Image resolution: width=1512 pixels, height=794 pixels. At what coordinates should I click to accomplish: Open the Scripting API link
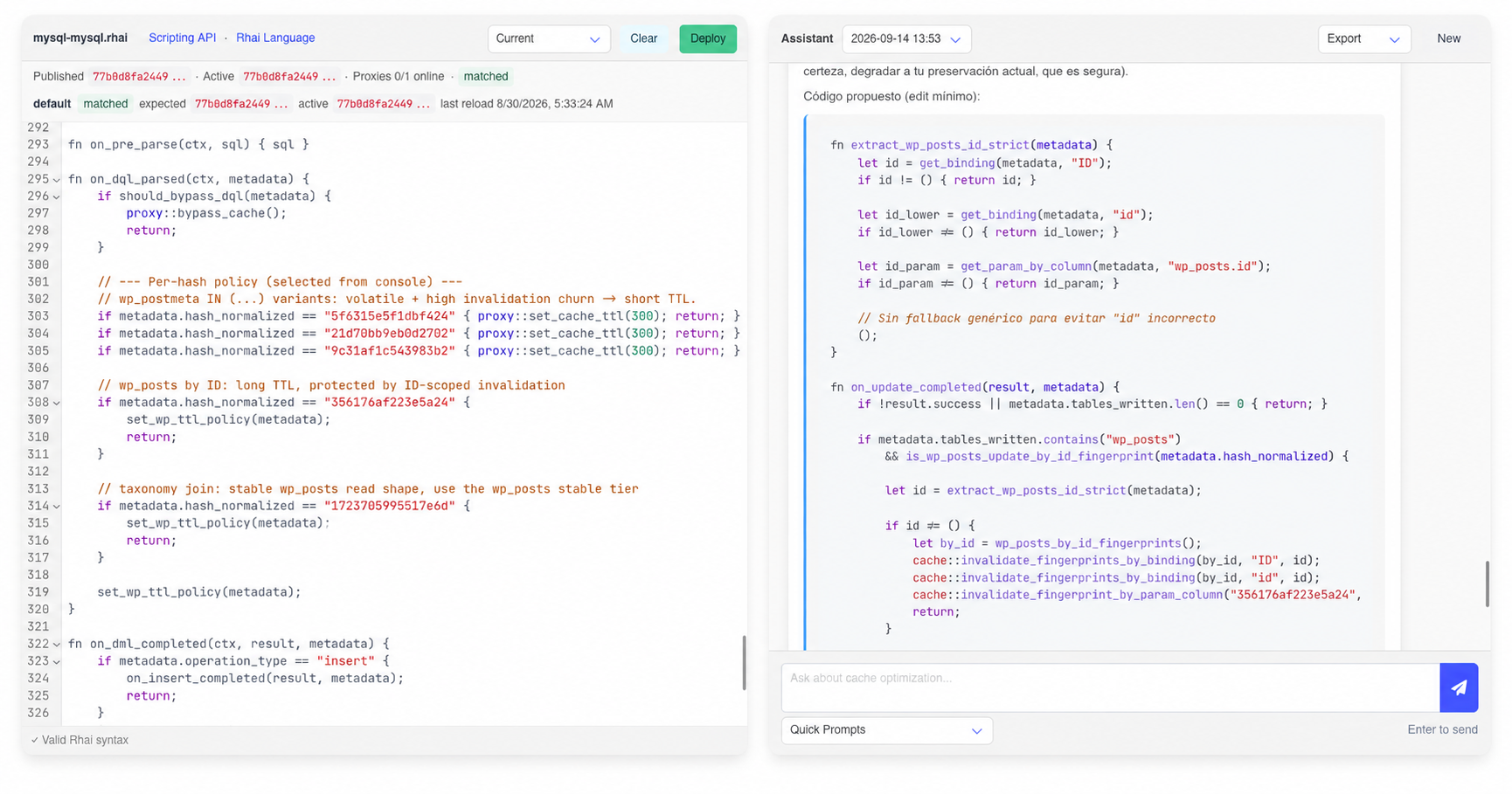coord(182,38)
